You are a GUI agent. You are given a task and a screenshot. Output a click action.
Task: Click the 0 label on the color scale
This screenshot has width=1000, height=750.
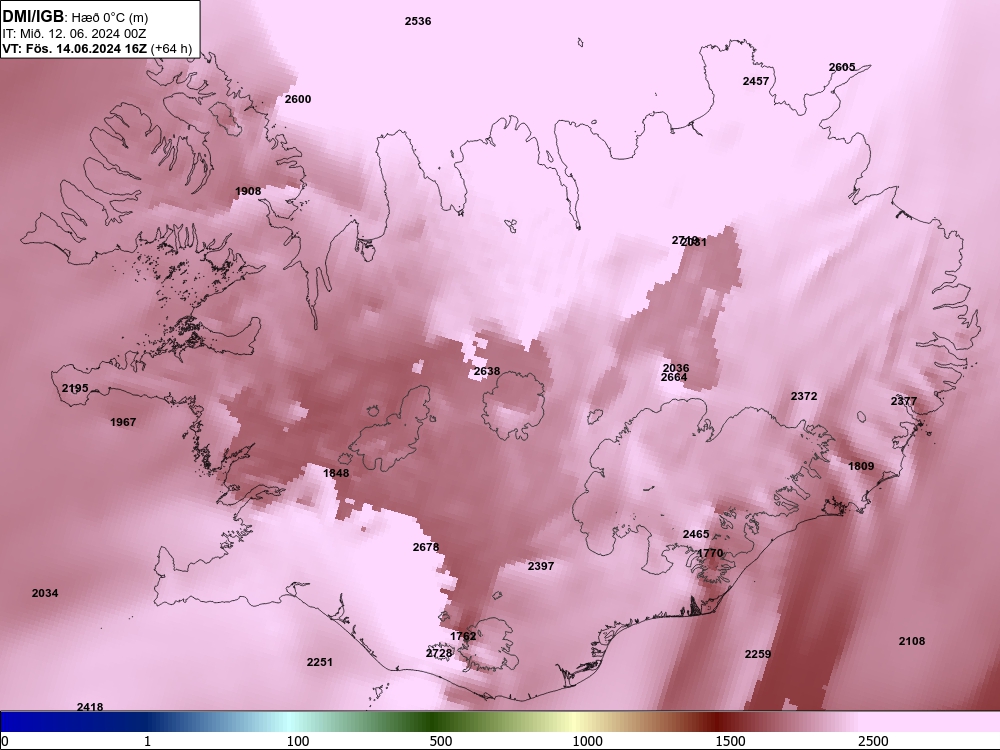(x=6, y=741)
